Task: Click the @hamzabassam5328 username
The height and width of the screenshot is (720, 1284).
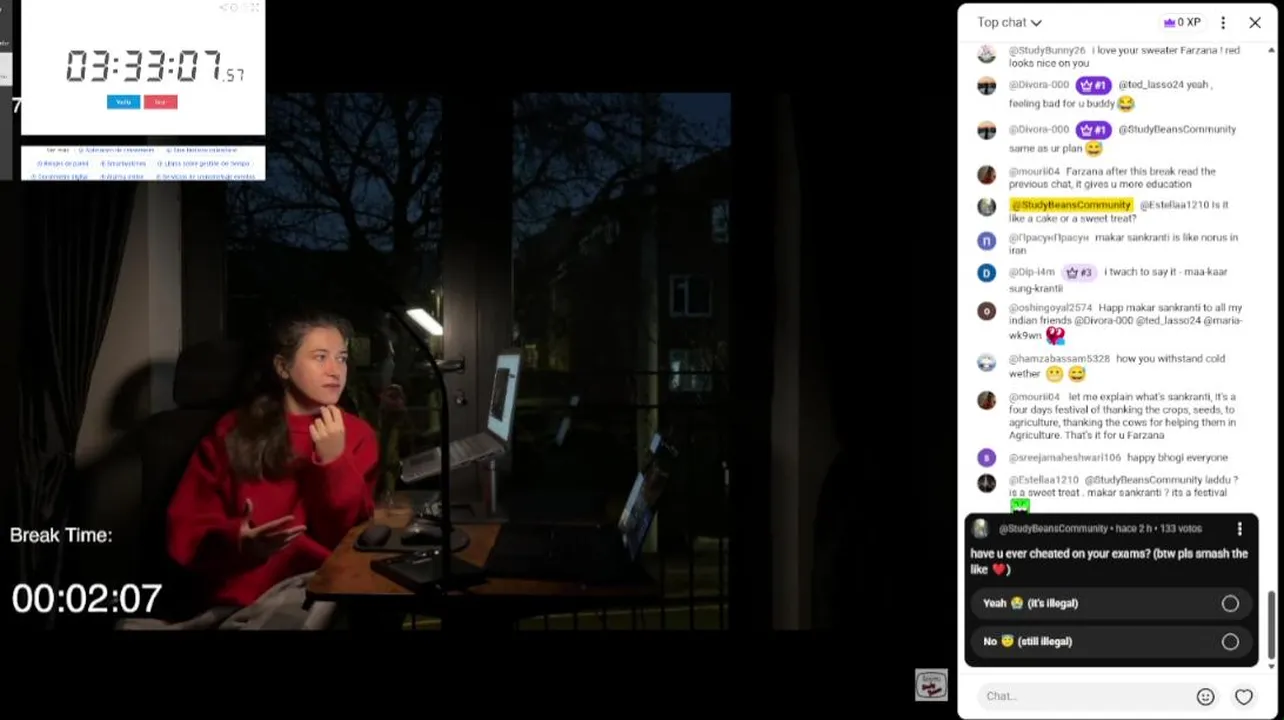Action: 1058,359
